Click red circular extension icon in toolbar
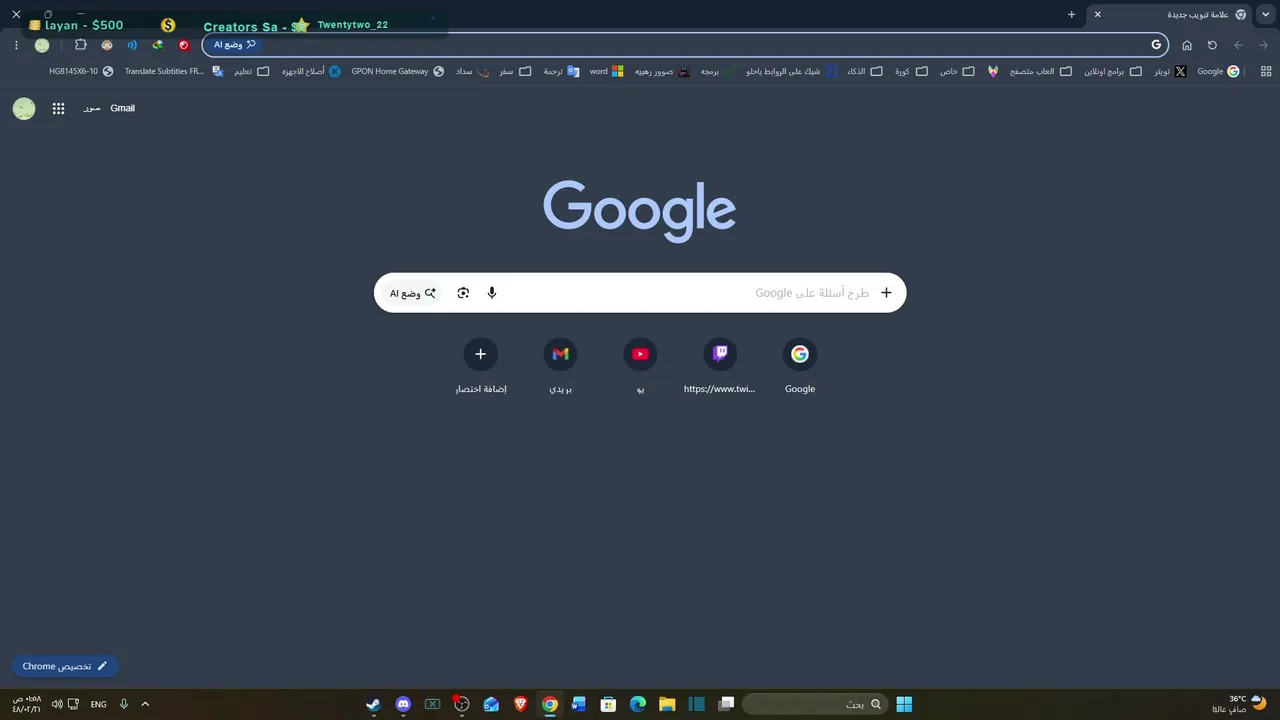1280x720 pixels. (x=184, y=45)
